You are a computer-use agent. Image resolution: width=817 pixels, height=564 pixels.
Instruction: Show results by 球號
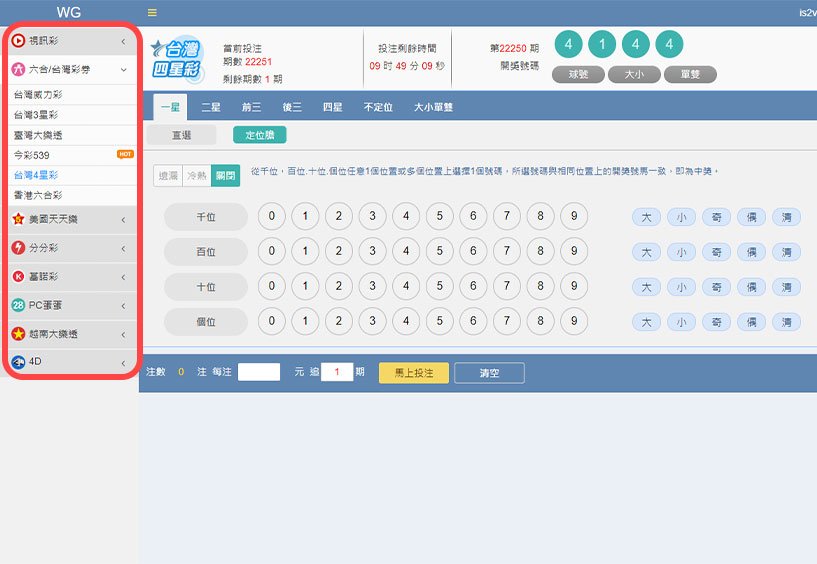point(578,75)
